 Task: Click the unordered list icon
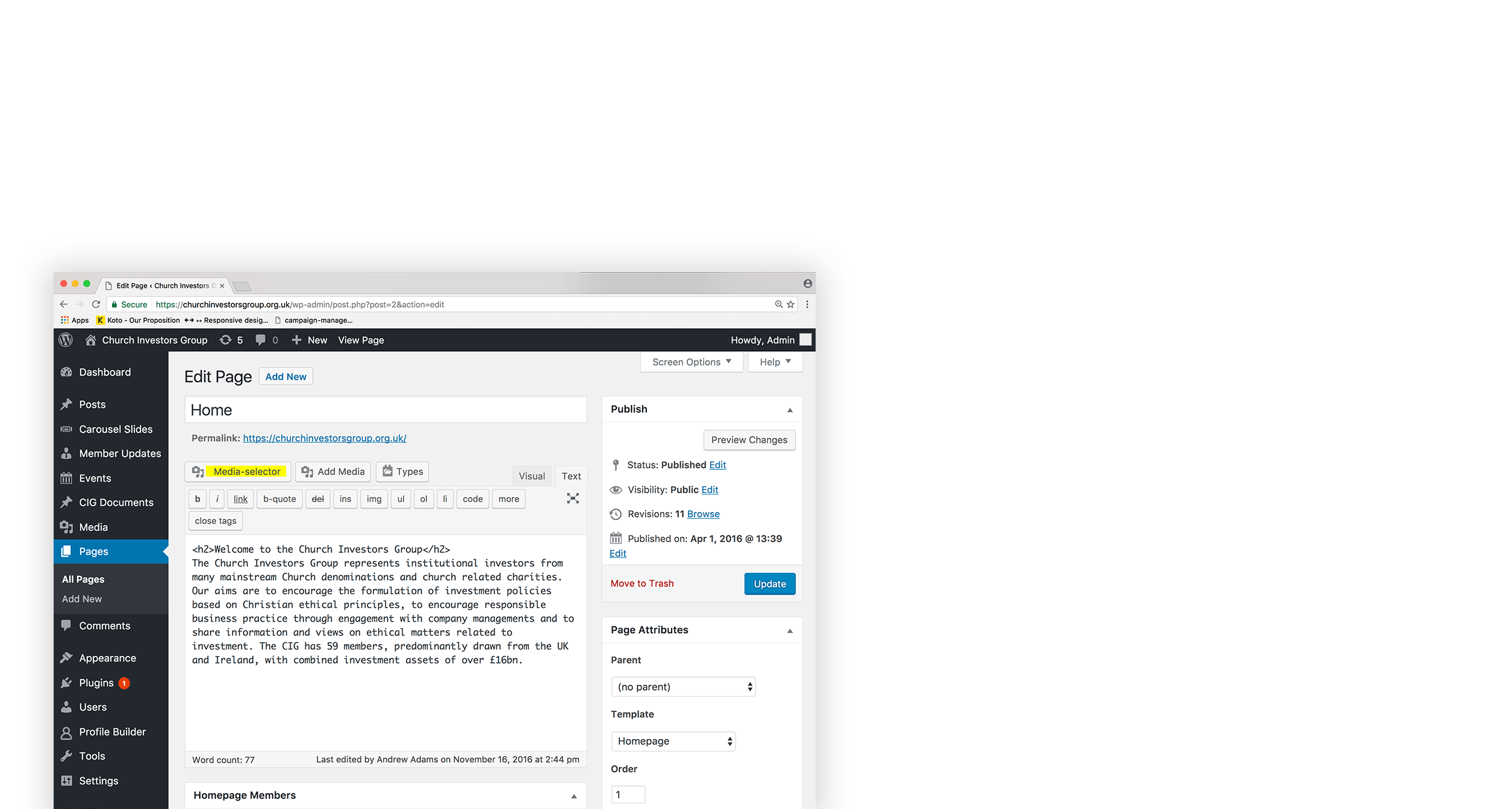400,498
